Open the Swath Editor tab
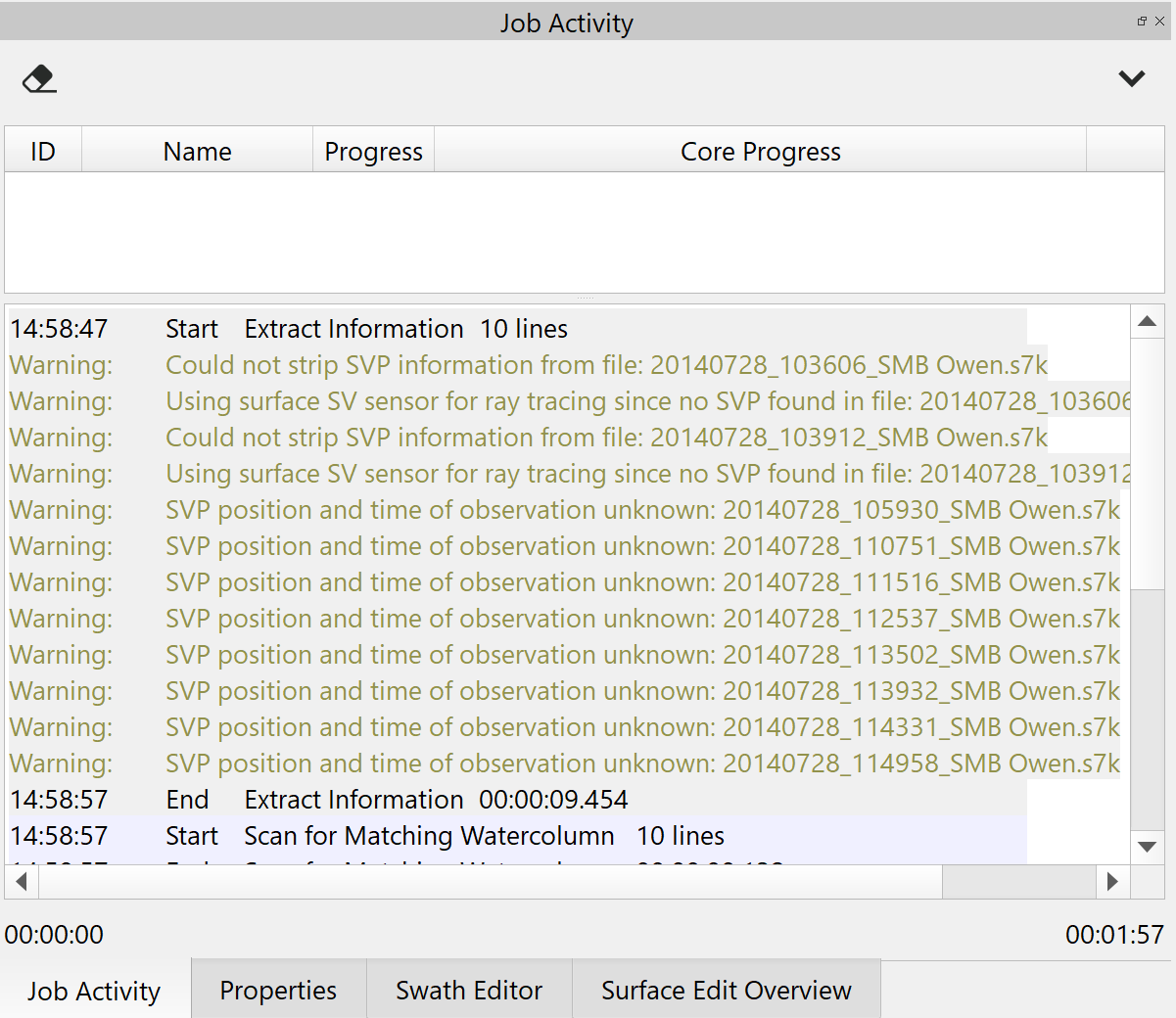 [468, 991]
